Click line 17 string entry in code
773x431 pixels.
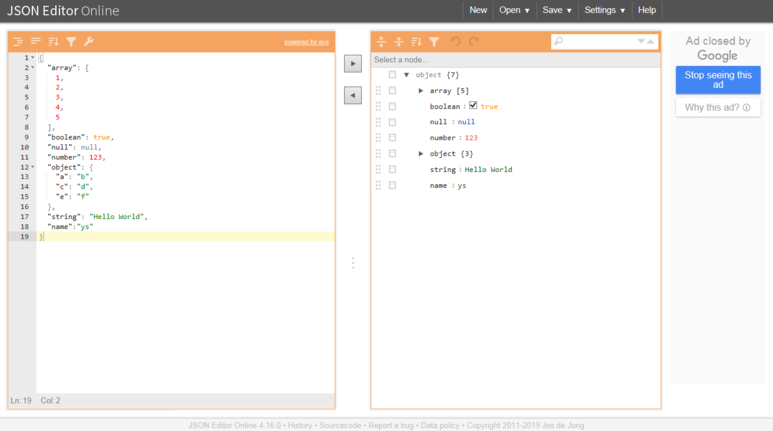[97, 216]
